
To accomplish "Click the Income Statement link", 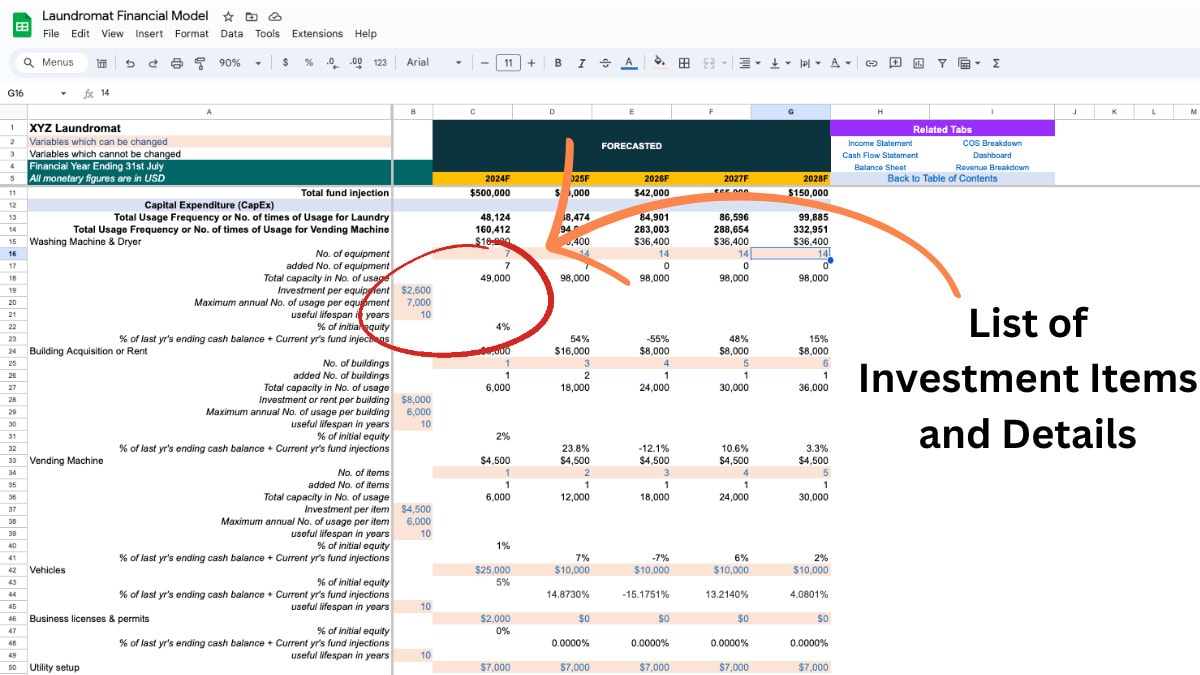I will [x=880, y=143].
